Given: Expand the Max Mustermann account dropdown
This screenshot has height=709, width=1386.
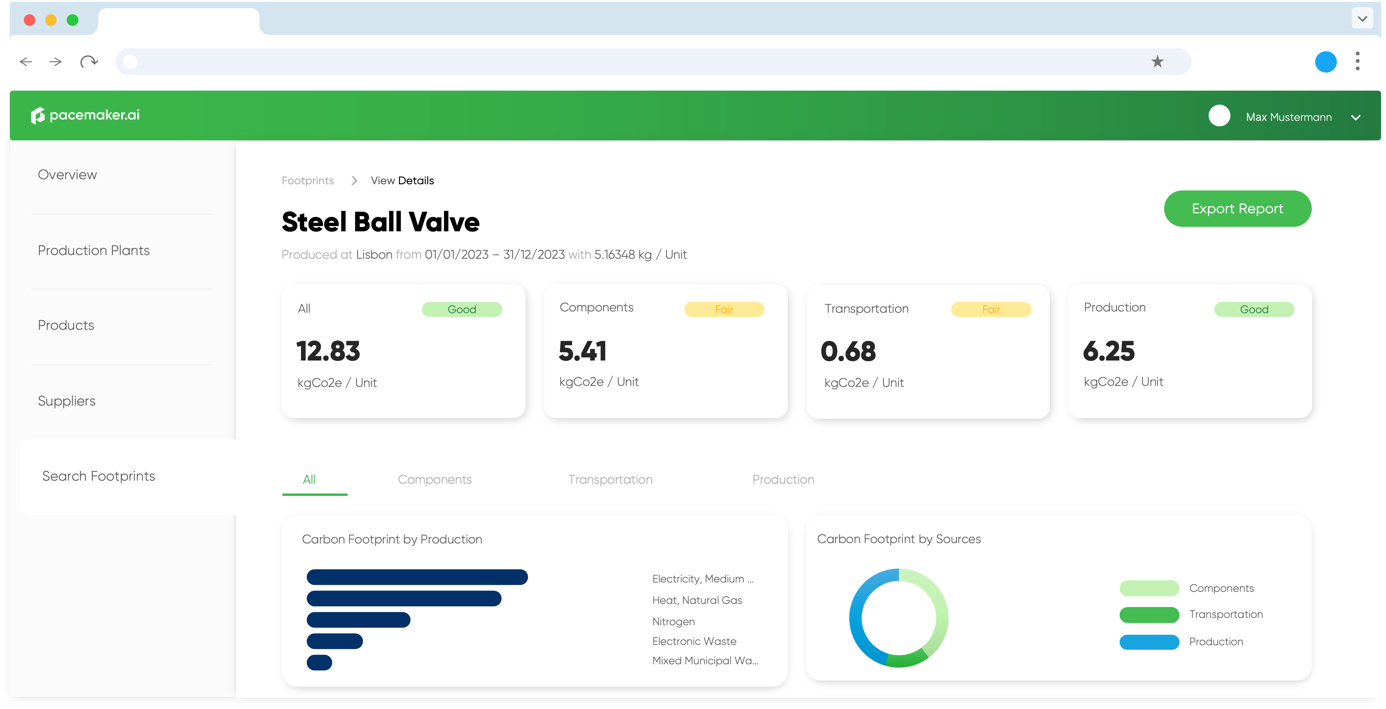Looking at the screenshot, I should pos(1356,118).
